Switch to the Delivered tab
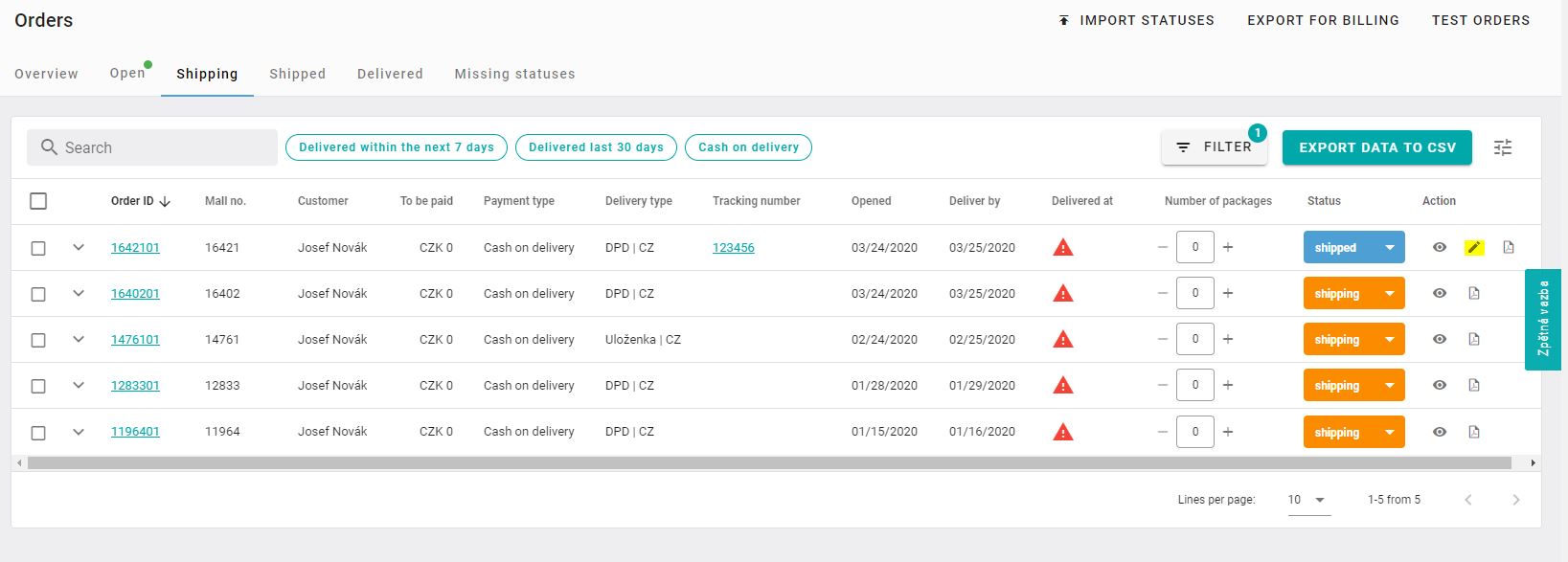Image resolution: width=1568 pixels, height=562 pixels. click(x=390, y=74)
